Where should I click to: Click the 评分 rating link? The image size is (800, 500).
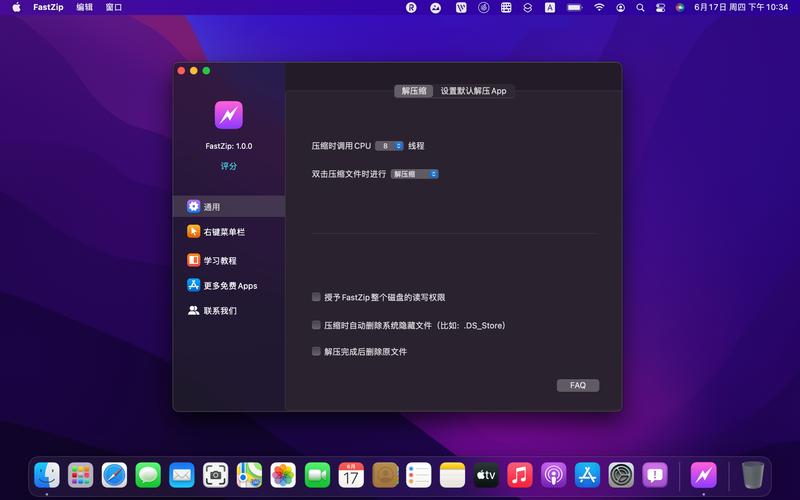tap(229, 166)
